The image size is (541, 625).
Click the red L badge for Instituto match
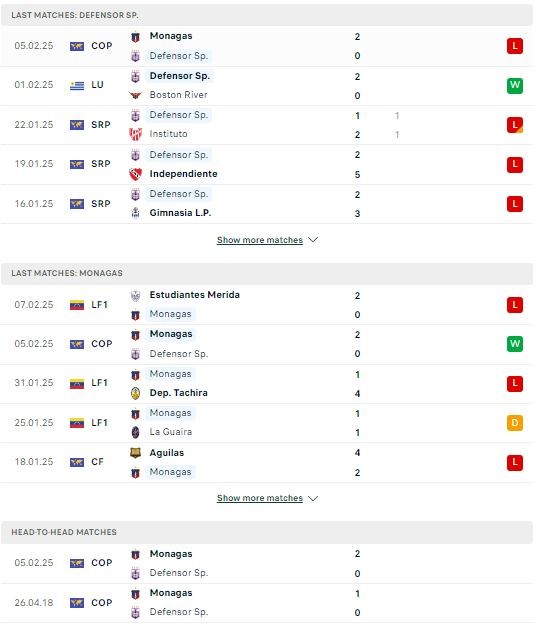tap(515, 125)
